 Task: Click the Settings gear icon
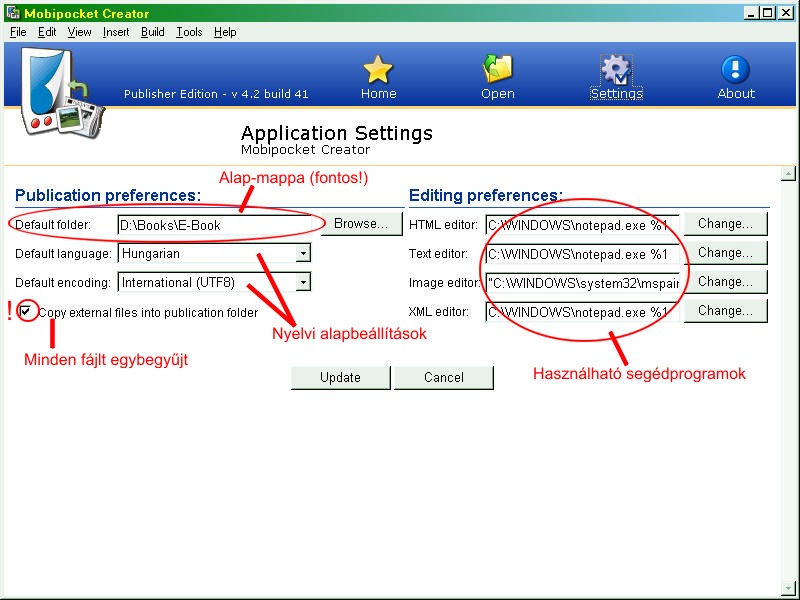pos(616,69)
